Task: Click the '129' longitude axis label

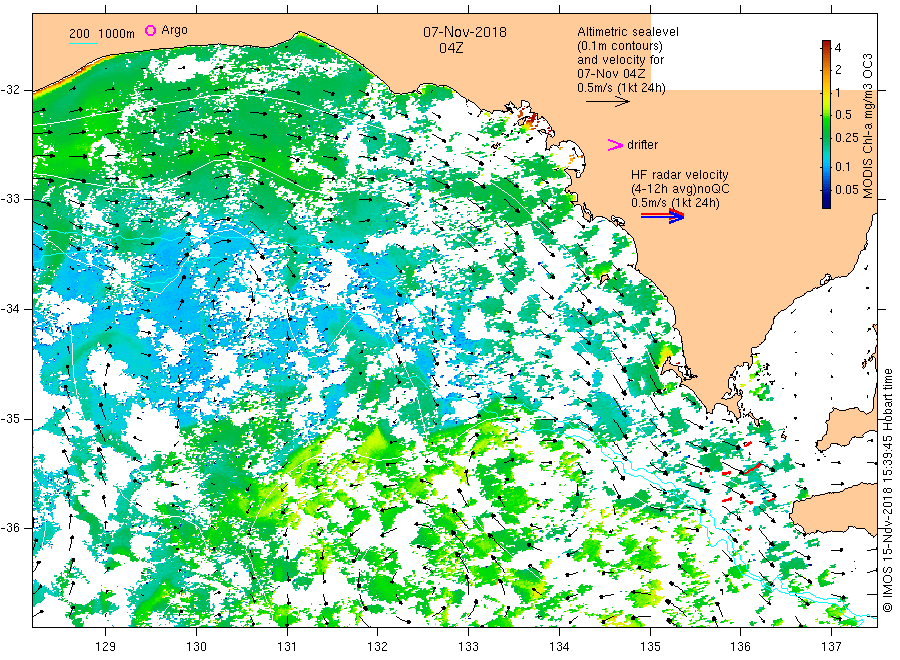Action: pyautogui.click(x=106, y=647)
